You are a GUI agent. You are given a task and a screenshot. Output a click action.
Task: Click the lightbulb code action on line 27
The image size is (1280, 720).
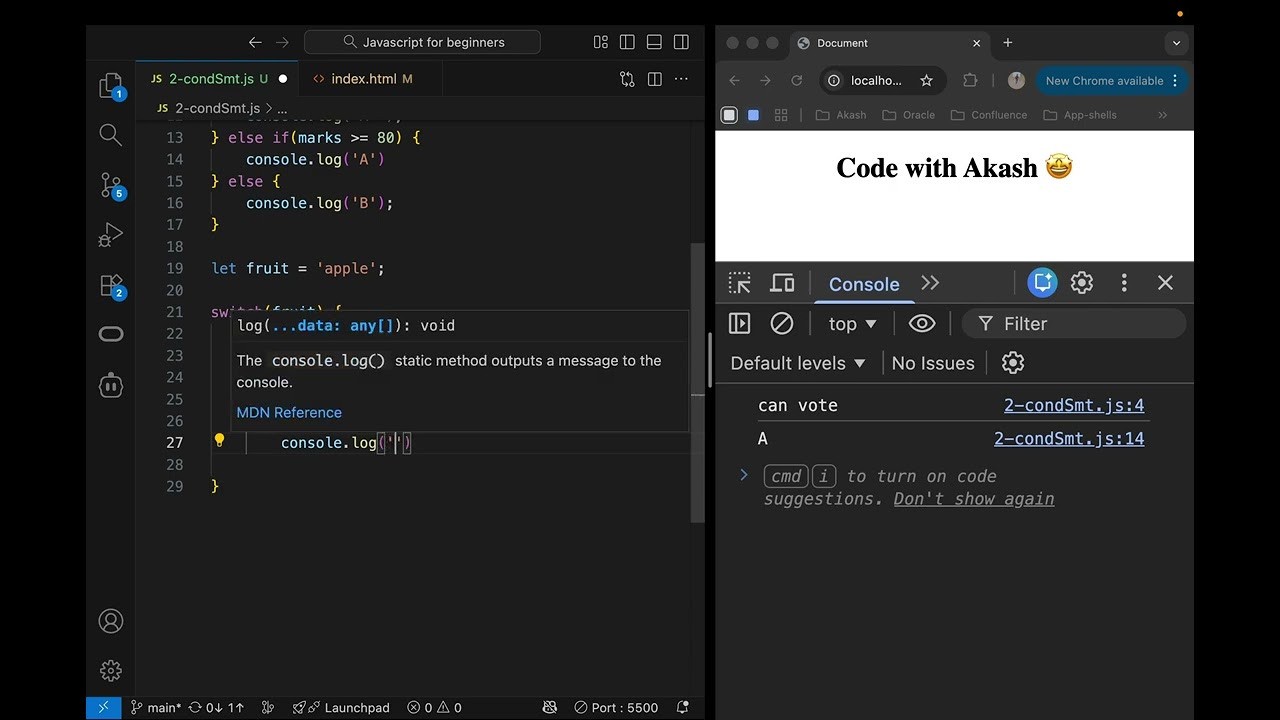(x=219, y=440)
